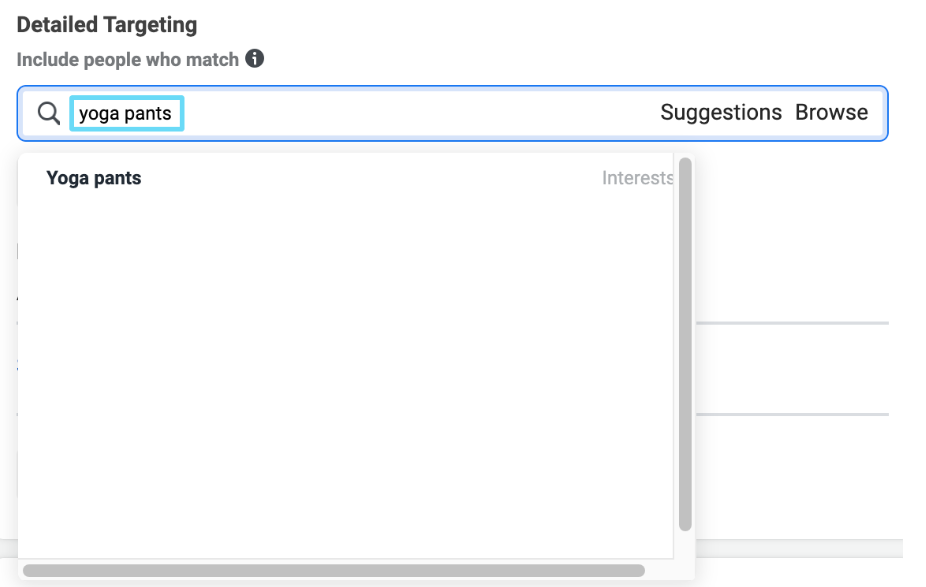Click the Detailed Targeting heading
The height and width of the screenshot is (587, 926).
click(x=107, y=25)
